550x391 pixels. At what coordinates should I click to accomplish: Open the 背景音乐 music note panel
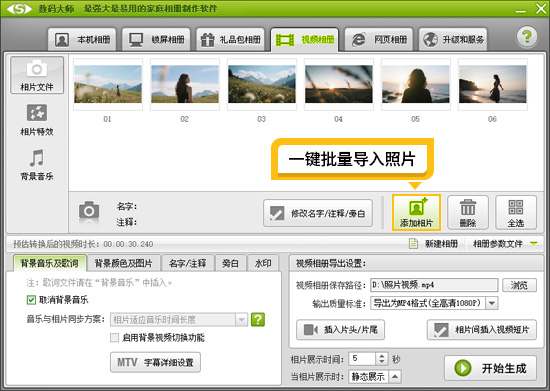click(37, 164)
